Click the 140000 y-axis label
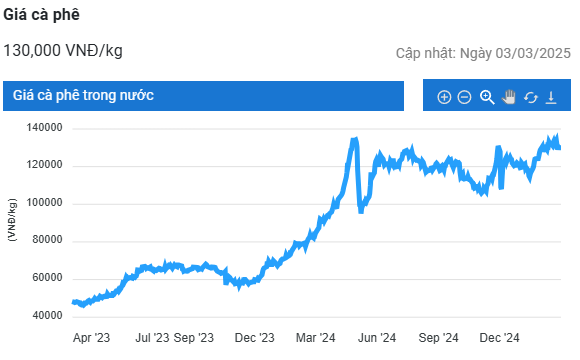 point(44,128)
